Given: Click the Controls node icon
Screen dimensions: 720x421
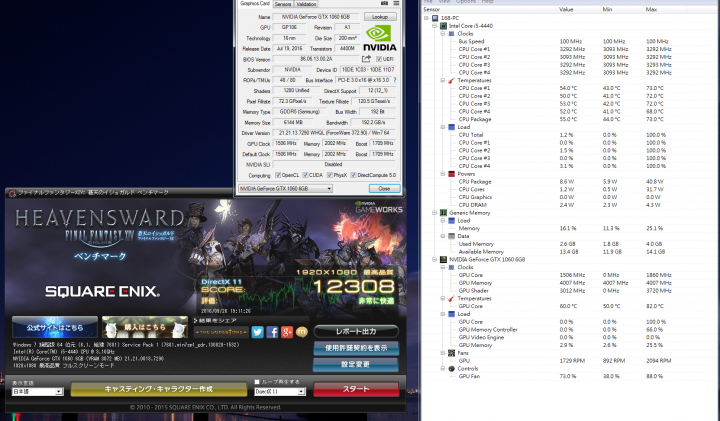Looking at the screenshot, I should click(451, 369).
